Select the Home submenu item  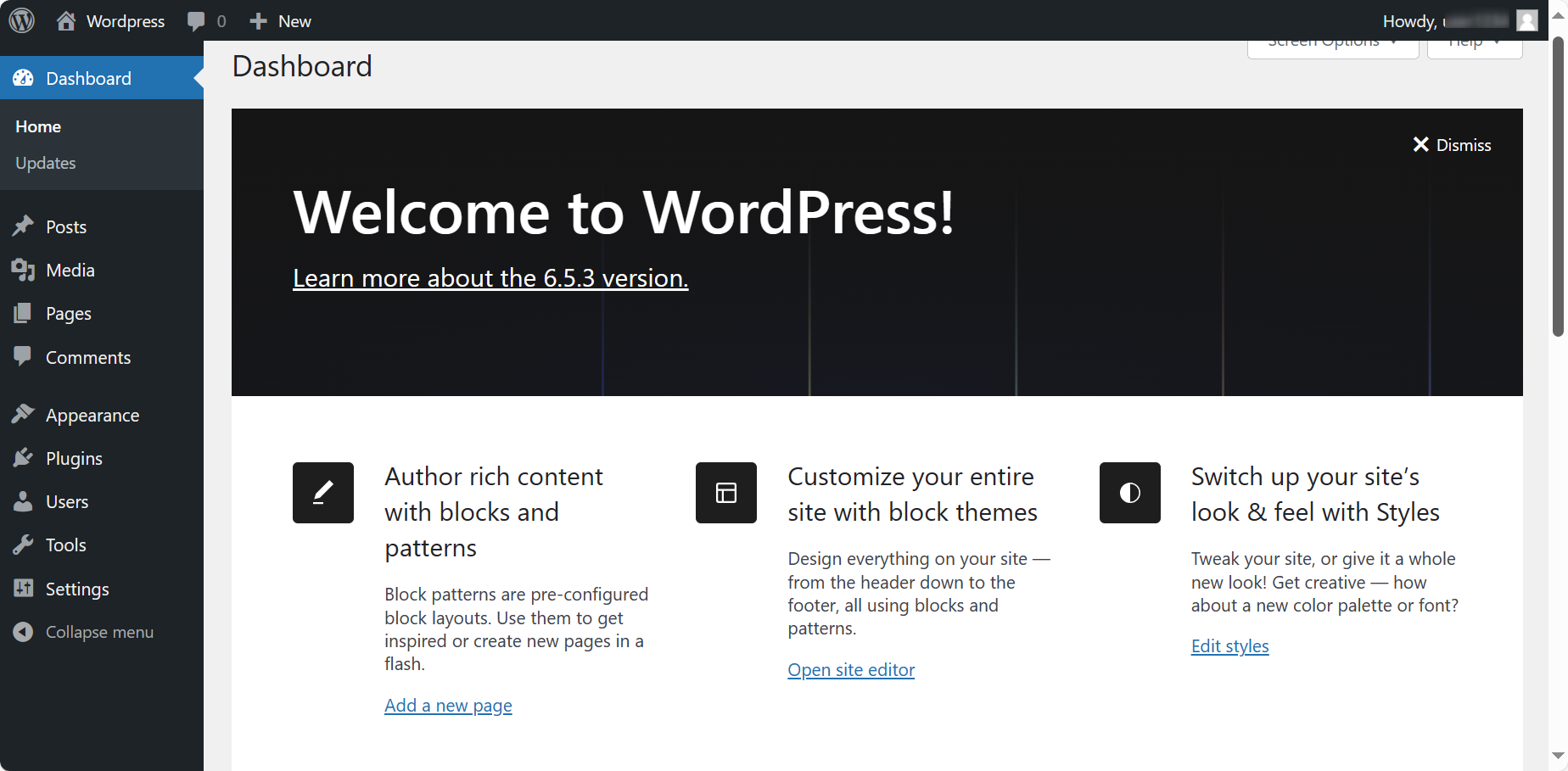click(x=38, y=126)
